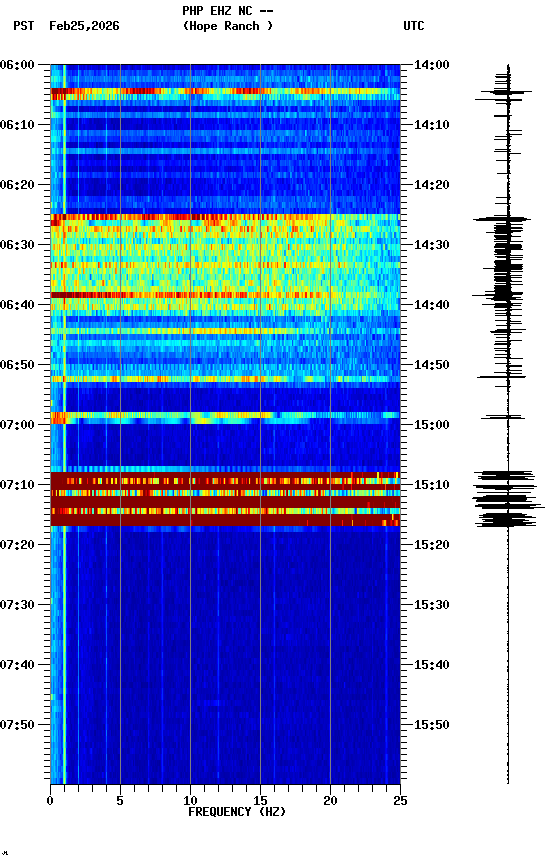This screenshot has width=552, height=864.
Task: Click the 15:20 UTC time label
Action: click(432, 545)
